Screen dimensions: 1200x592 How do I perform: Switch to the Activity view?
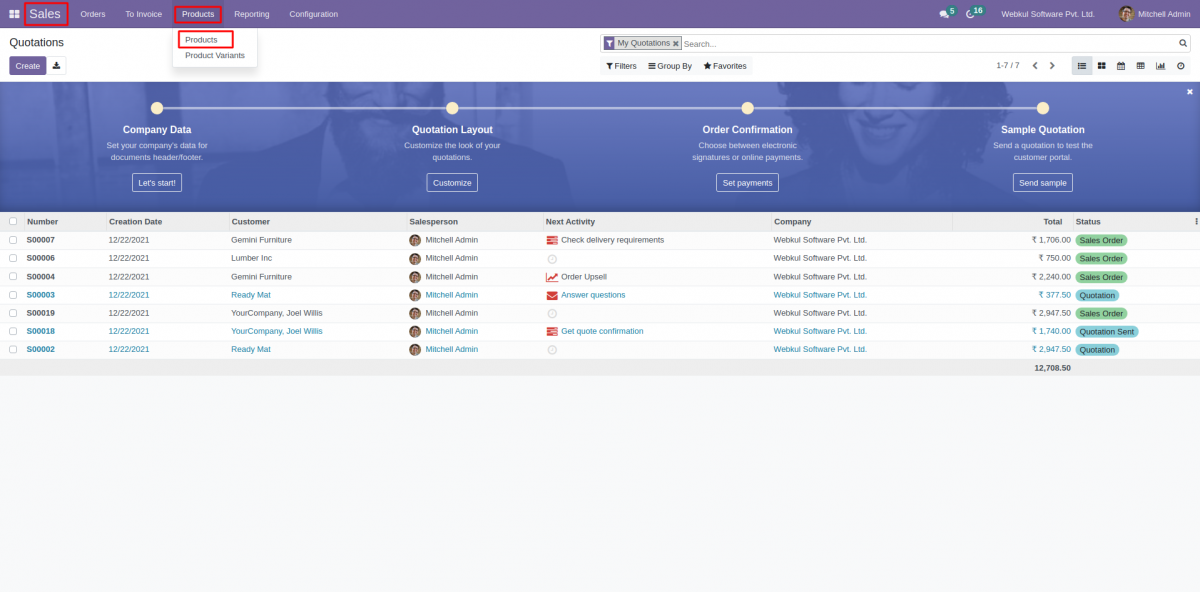tap(1181, 66)
